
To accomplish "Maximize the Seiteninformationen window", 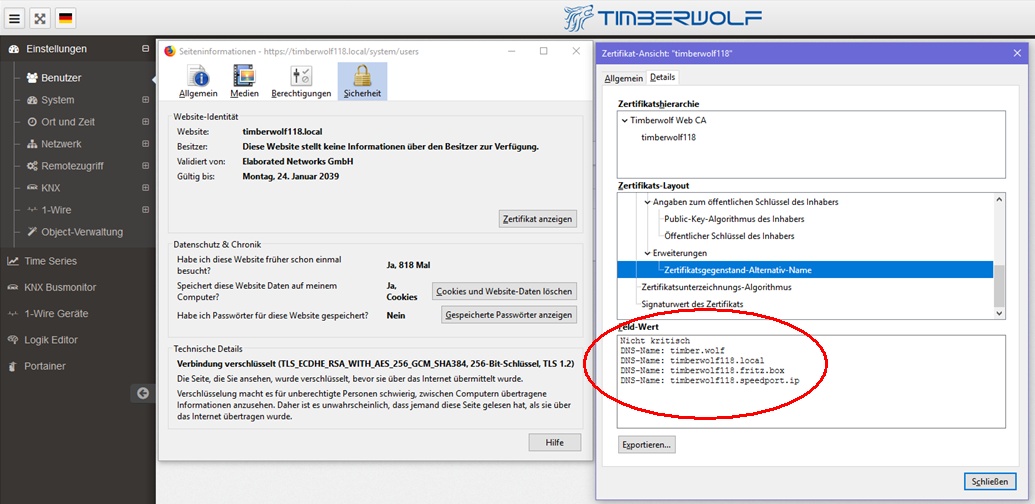I will pyautogui.click(x=543, y=51).
